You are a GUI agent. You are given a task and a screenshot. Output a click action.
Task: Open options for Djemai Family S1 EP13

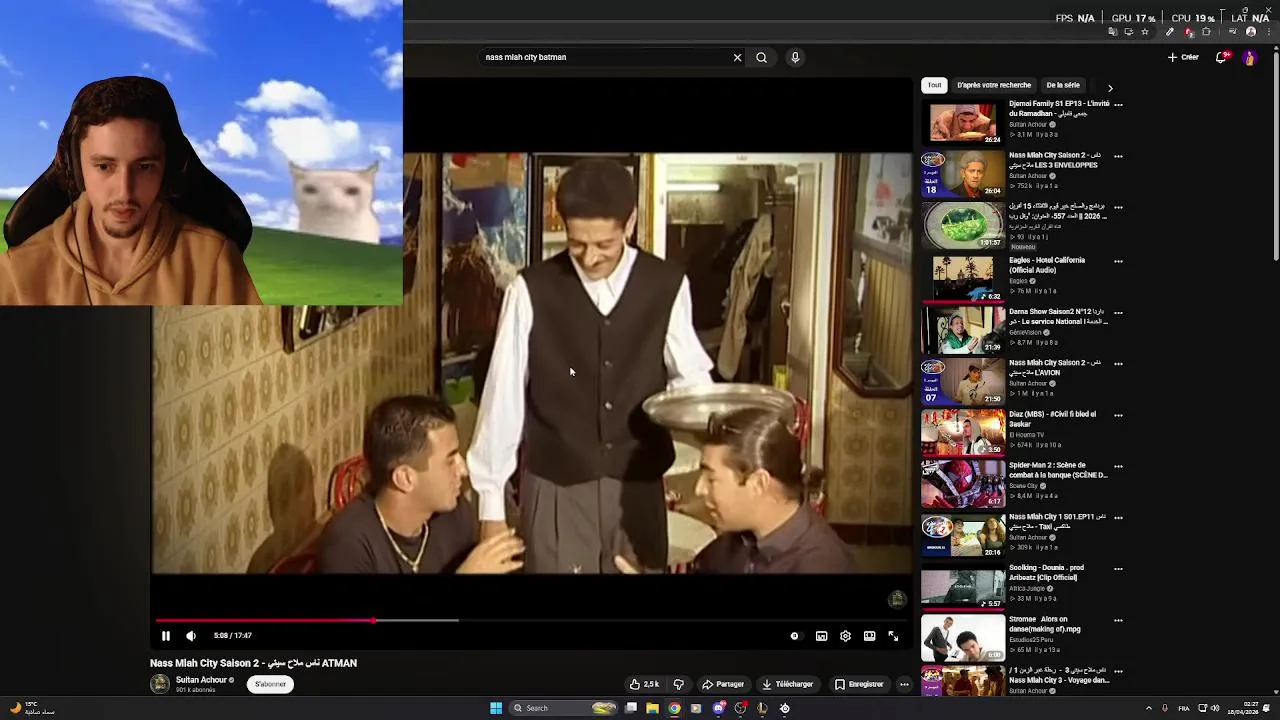pyautogui.click(x=1118, y=105)
